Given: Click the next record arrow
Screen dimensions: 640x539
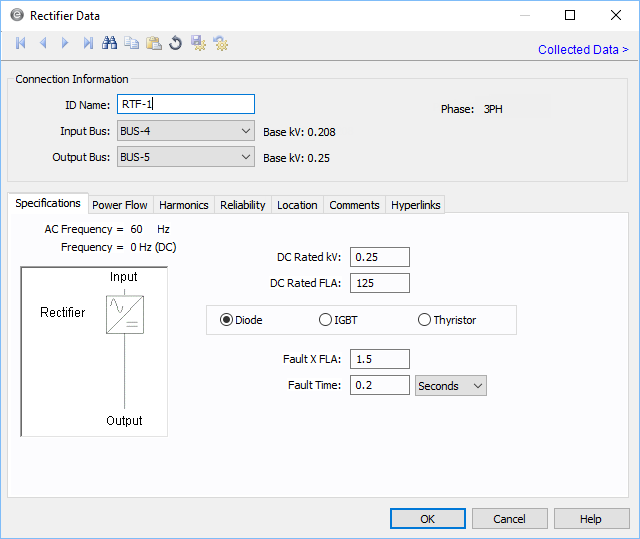Looking at the screenshot, I should 65,43.
